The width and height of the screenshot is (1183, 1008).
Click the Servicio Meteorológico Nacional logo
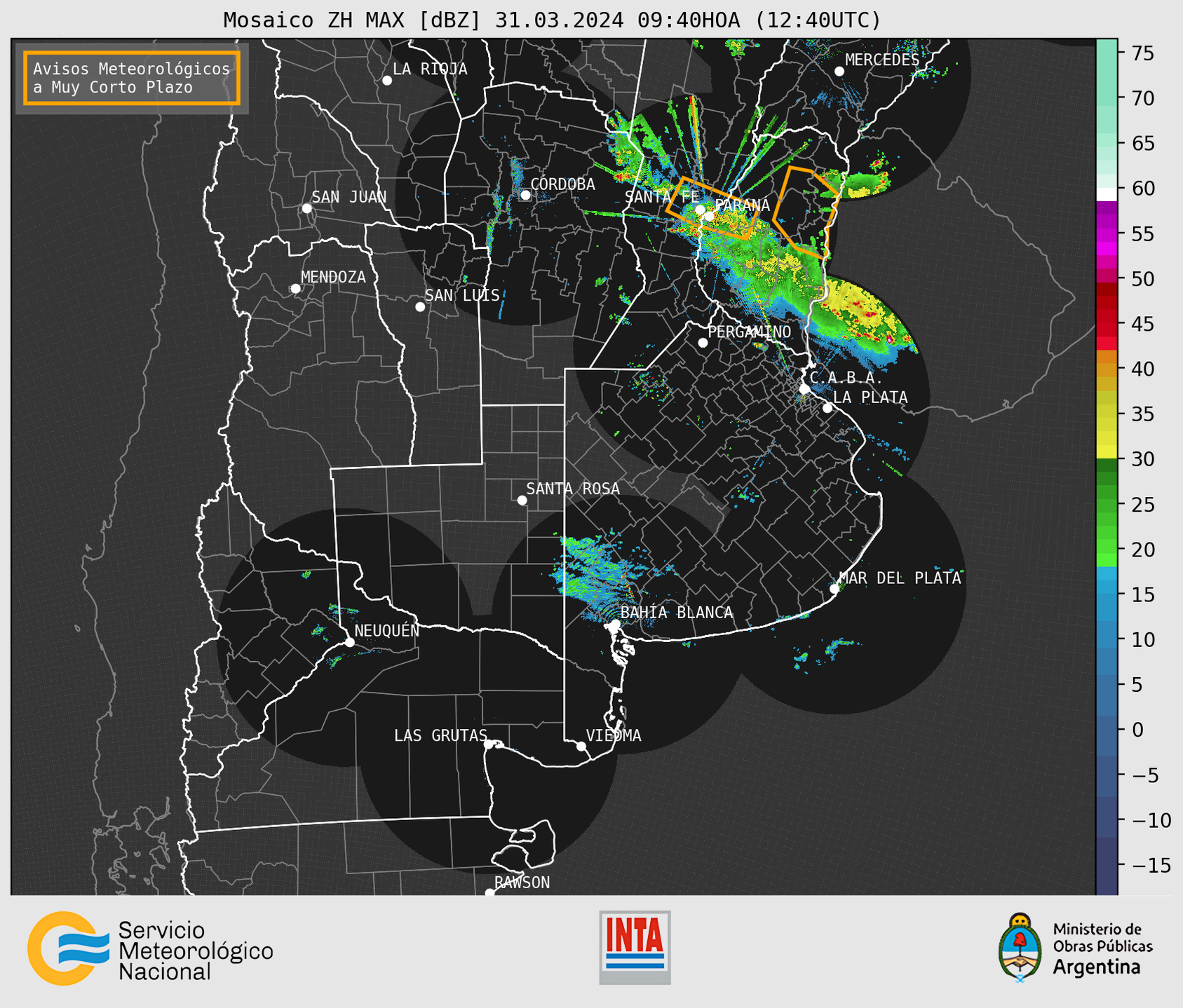click(x=150, y=949)
